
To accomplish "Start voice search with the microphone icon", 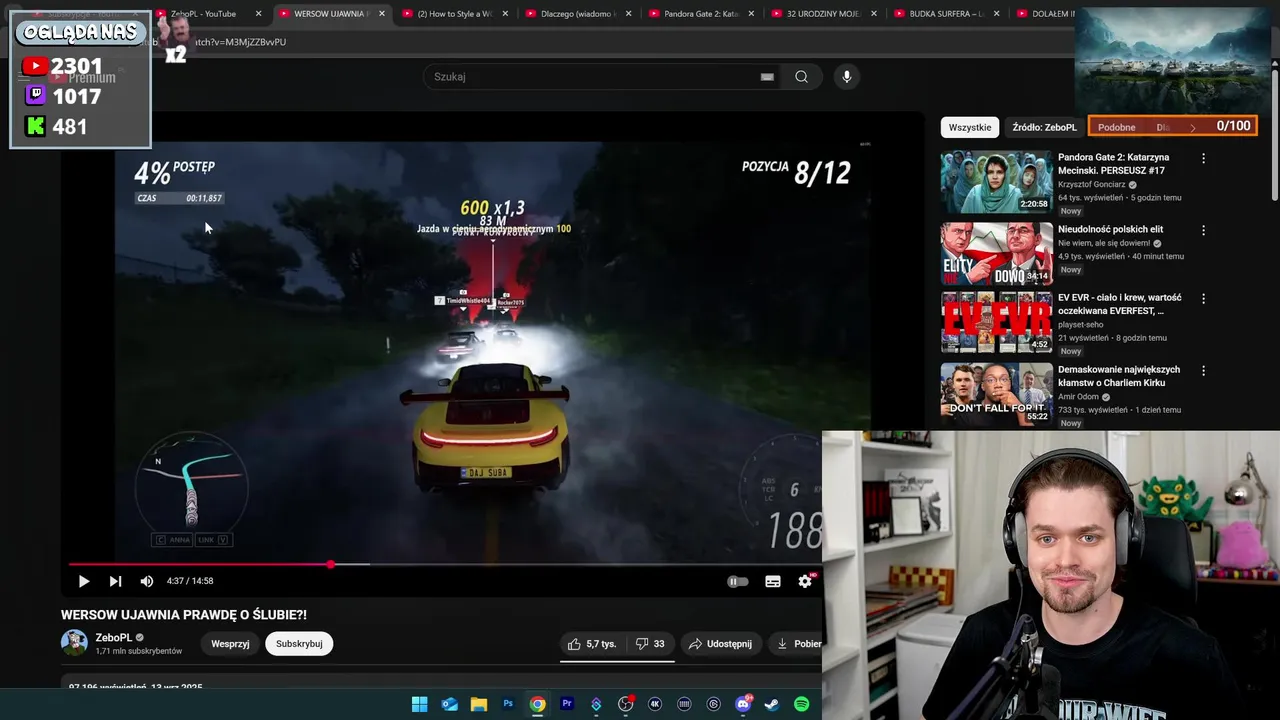I will (847, 77).
